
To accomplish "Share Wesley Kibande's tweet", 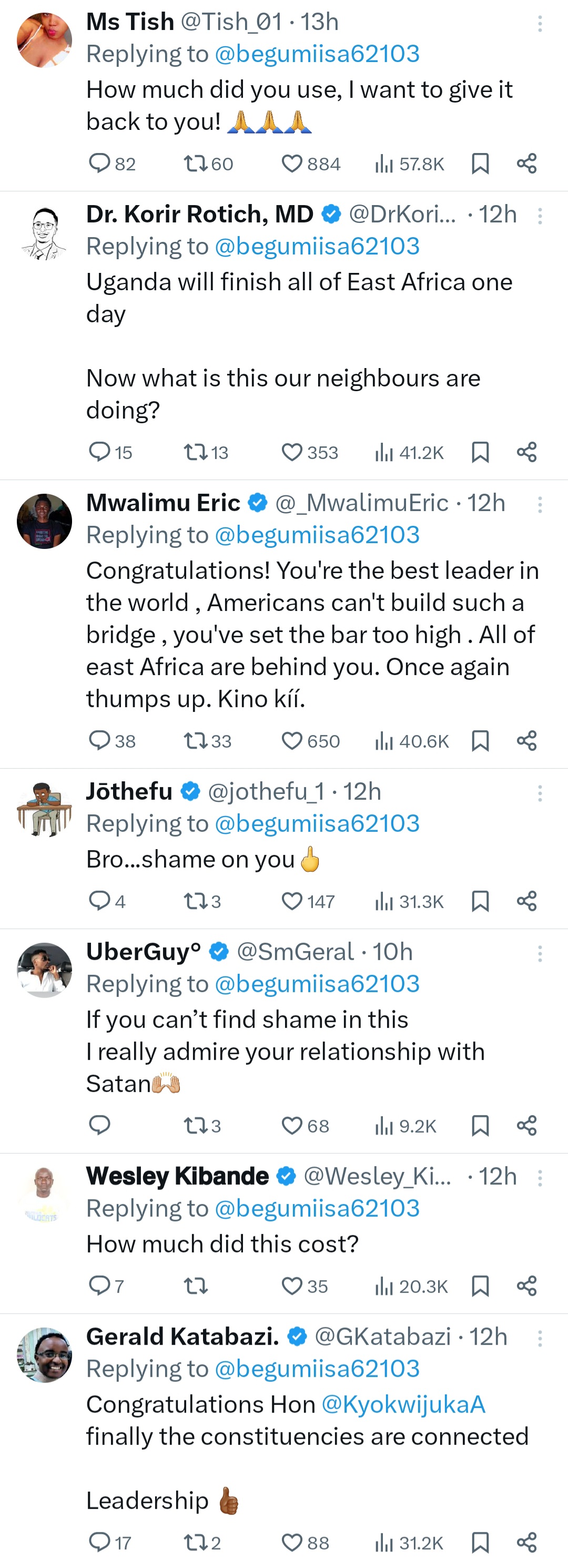I will 526,1286.
